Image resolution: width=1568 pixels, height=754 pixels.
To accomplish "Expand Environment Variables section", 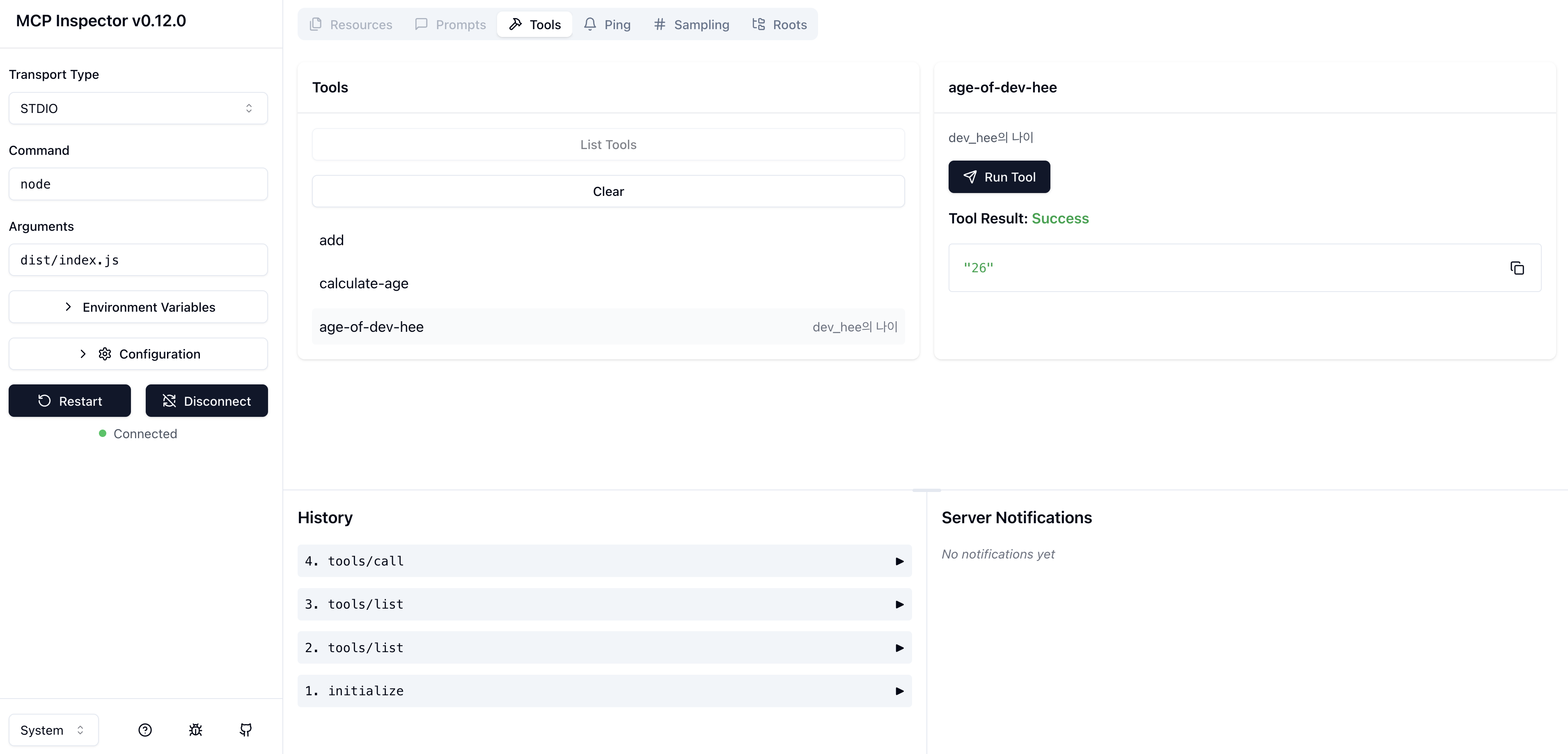I will click(138, 307).
